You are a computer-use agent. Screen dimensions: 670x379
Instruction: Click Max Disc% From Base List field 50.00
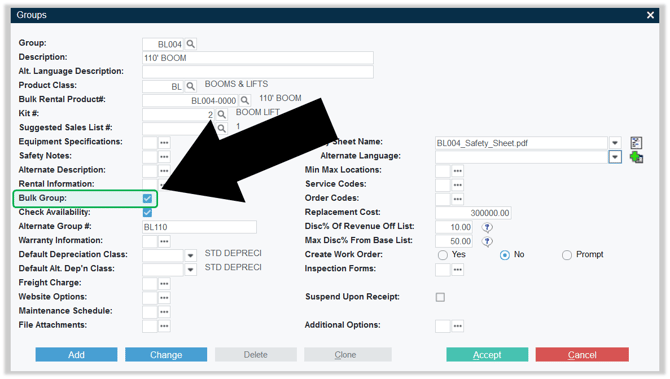[454, 241]
